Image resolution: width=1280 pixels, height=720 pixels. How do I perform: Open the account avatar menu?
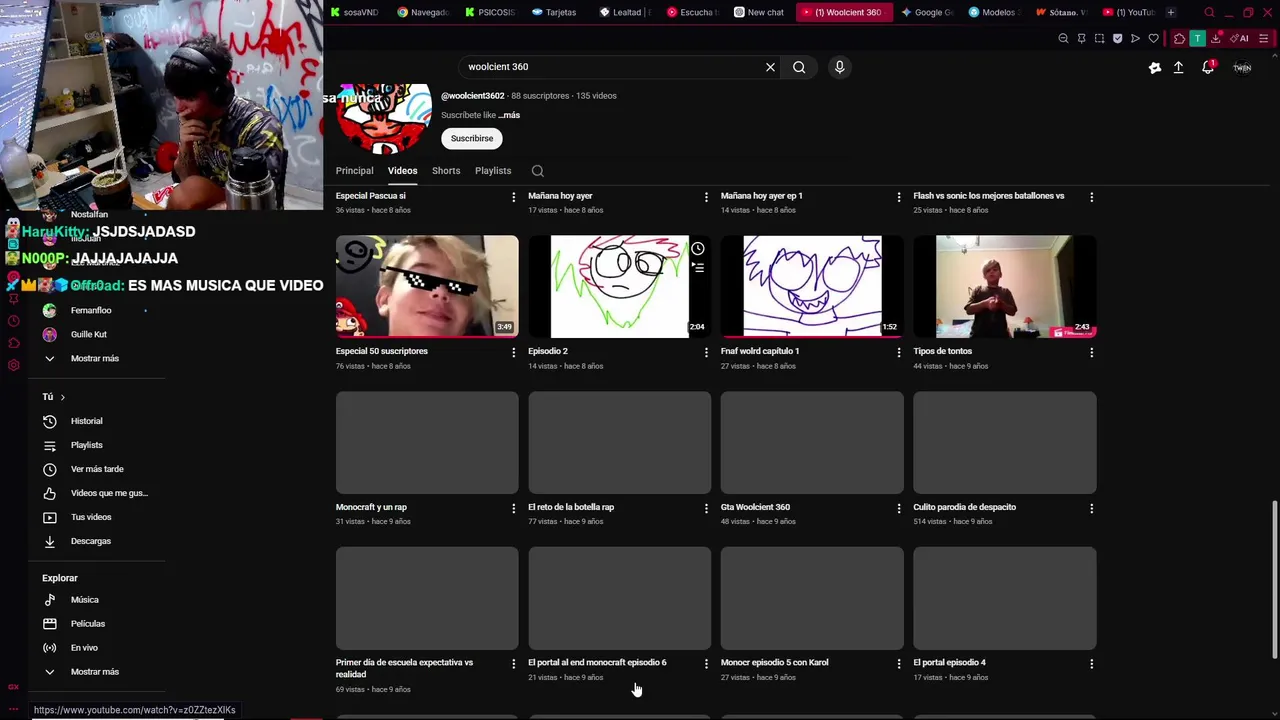point(1242,67)
